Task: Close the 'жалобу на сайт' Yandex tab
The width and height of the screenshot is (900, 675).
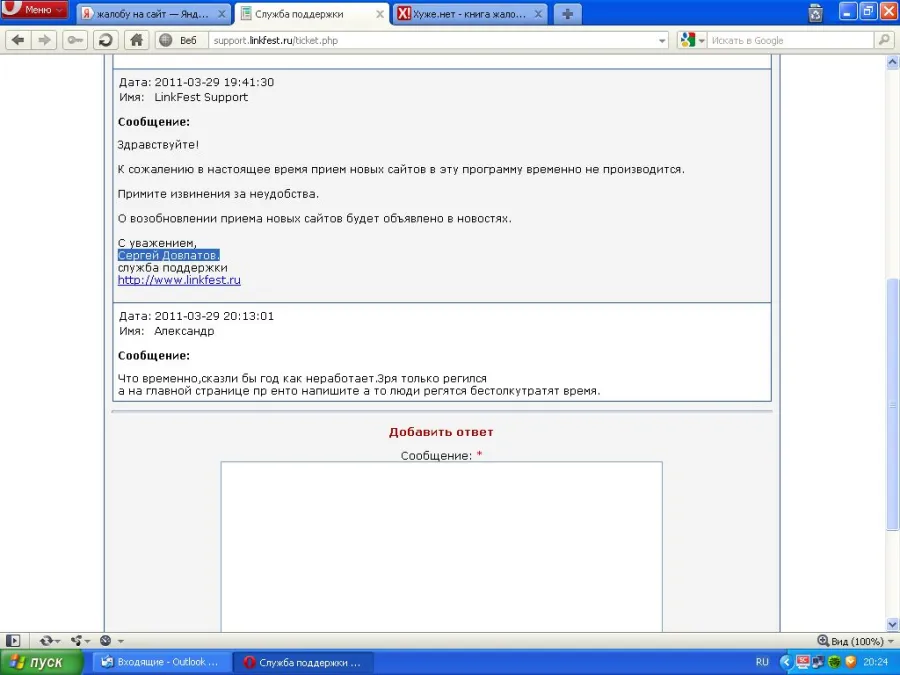Action: [x=222, y=14]
